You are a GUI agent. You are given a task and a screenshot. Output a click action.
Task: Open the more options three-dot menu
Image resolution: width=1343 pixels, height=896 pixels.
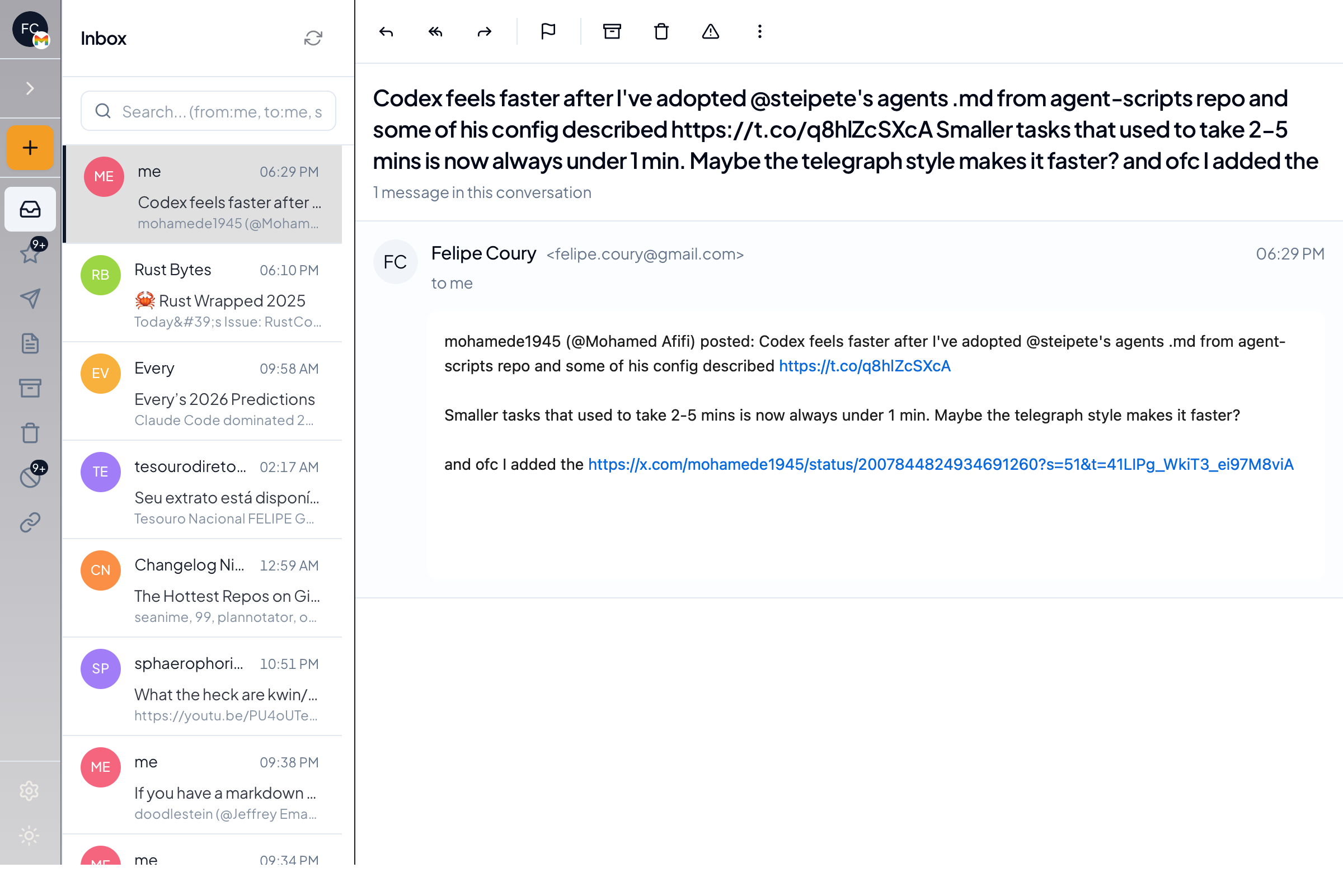pyautogui.click(x=759, y=31)
